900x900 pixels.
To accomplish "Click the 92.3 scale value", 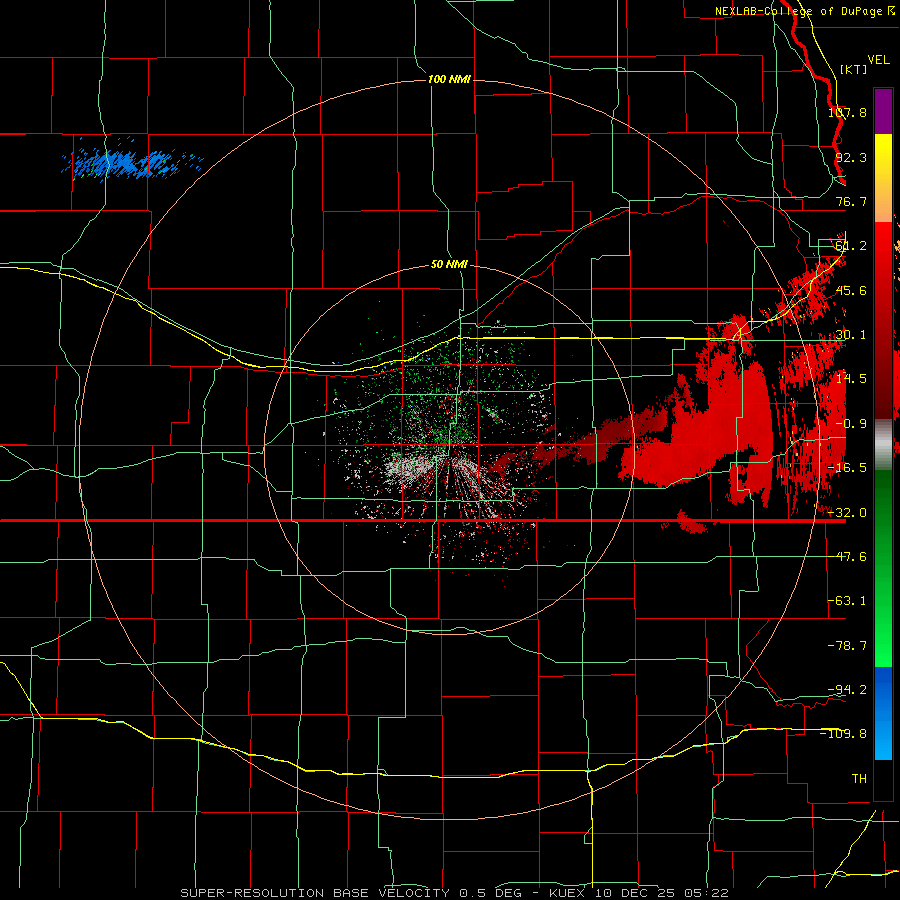I will point(851,157).
